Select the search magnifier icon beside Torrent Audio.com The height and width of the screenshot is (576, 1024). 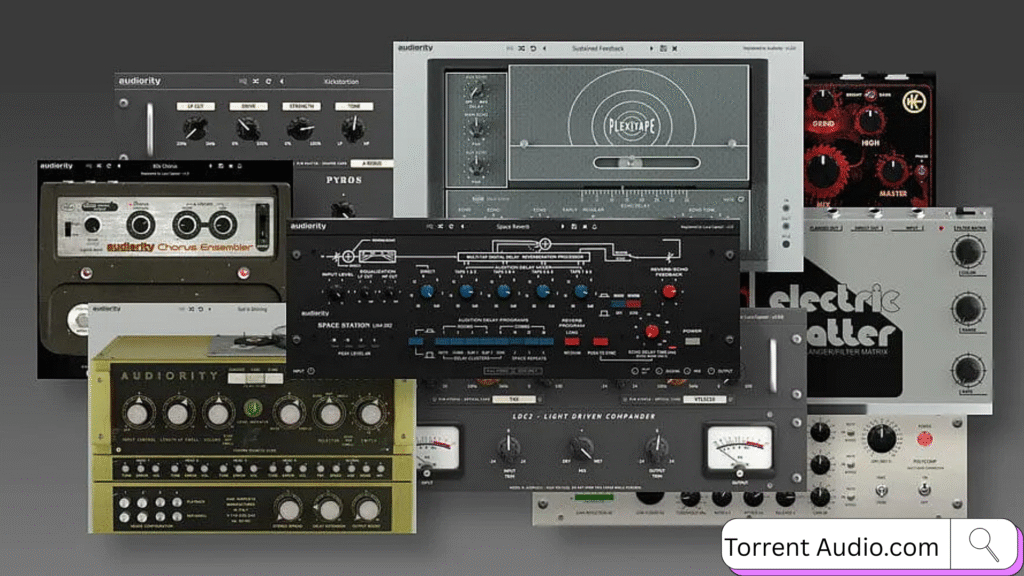984,544
